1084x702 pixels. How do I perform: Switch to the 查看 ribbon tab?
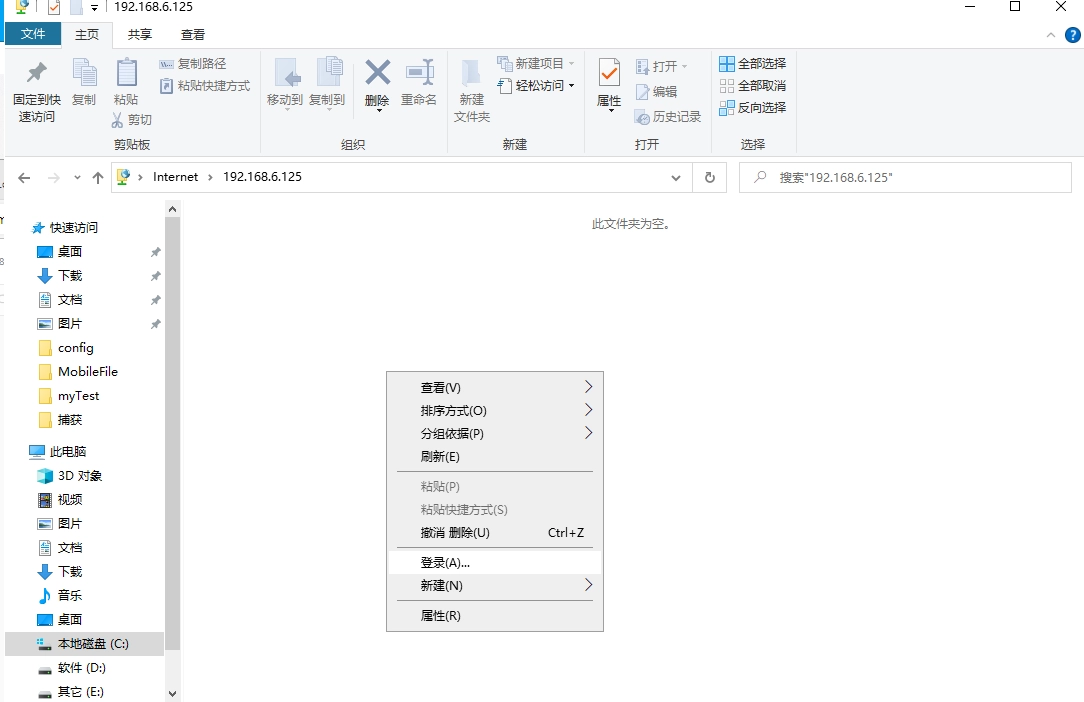(x=192, y=34)
